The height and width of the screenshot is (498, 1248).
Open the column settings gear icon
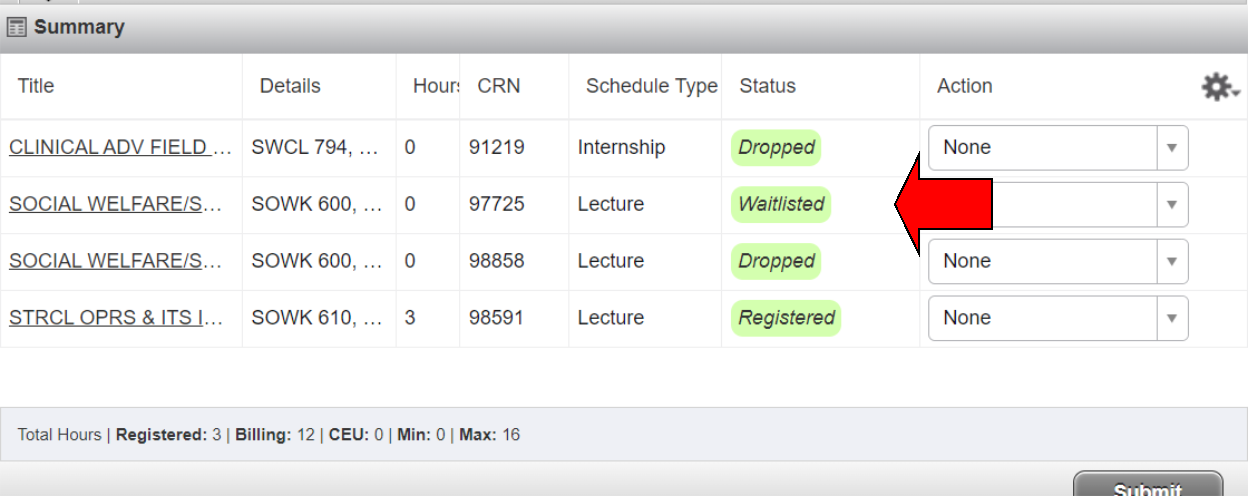tap(1218, 87)
